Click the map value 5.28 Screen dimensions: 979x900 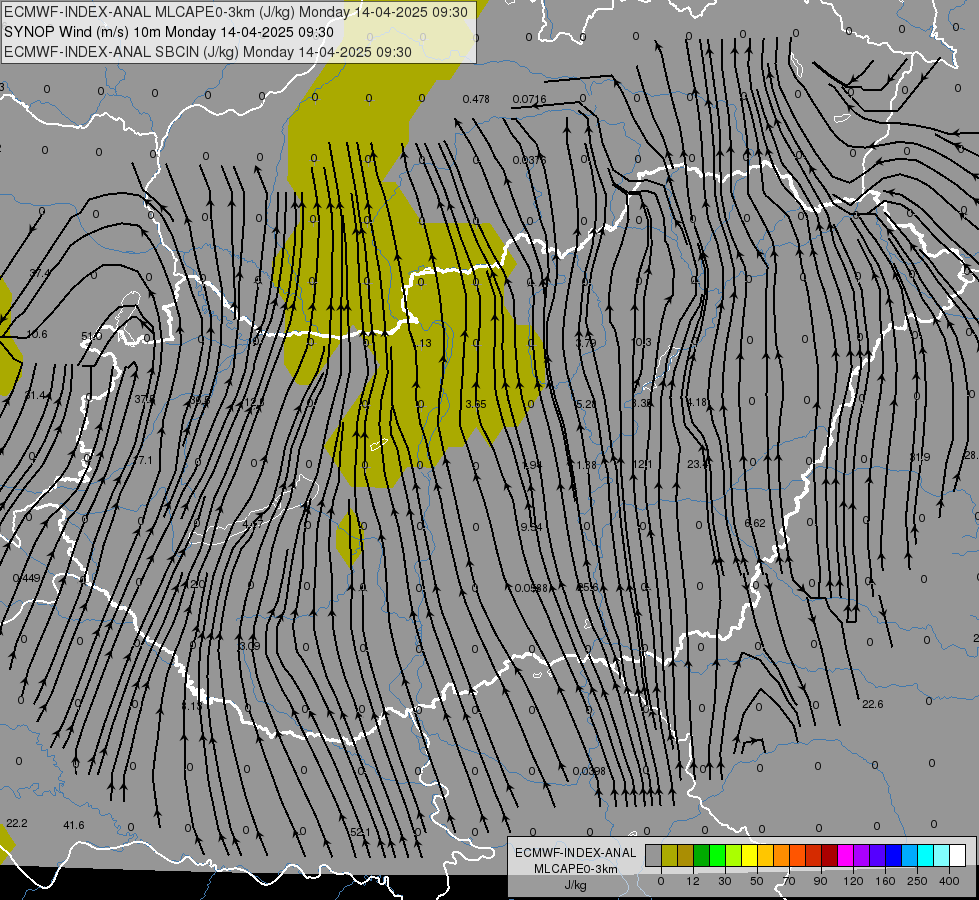pos(586,404)
